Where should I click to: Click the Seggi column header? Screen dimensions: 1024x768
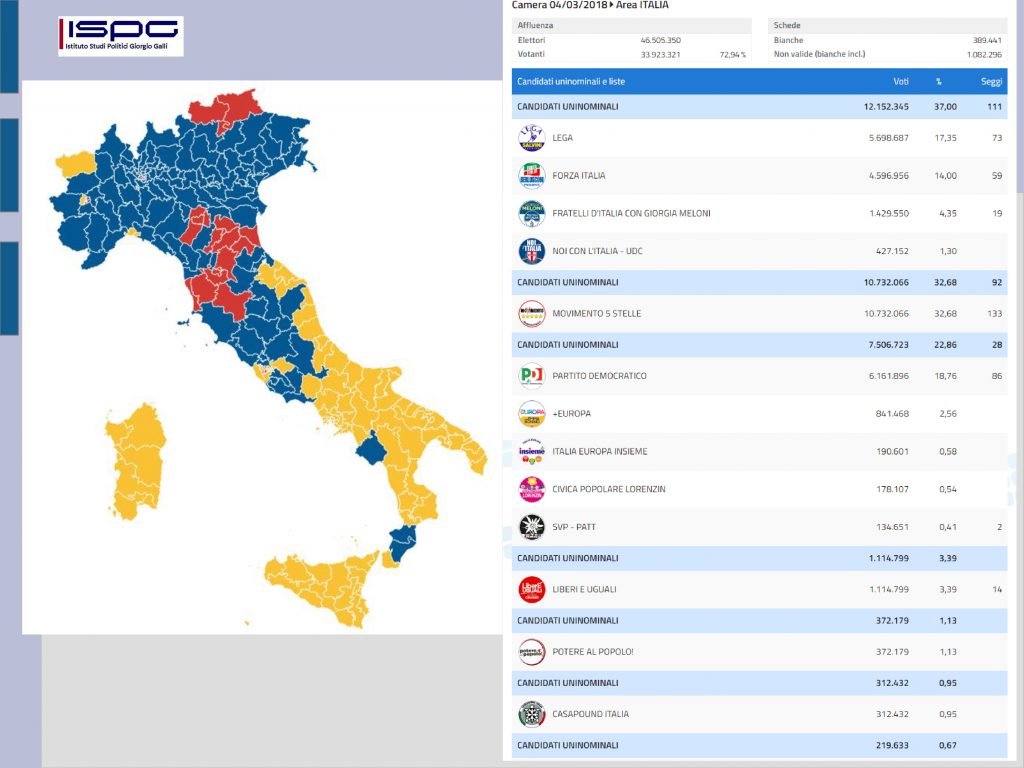coord(991,81)
